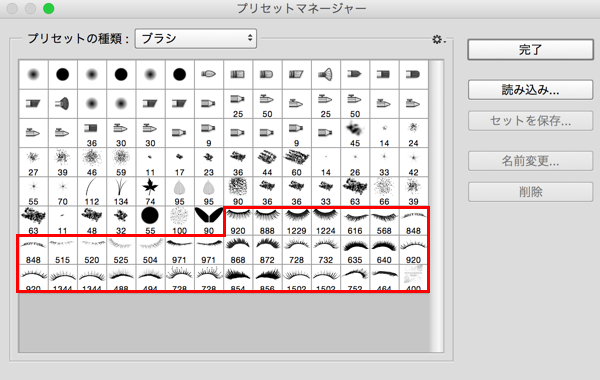Choose the butterfly-shaped brush 90
The image size is (600, 380).
click(209, 221)
